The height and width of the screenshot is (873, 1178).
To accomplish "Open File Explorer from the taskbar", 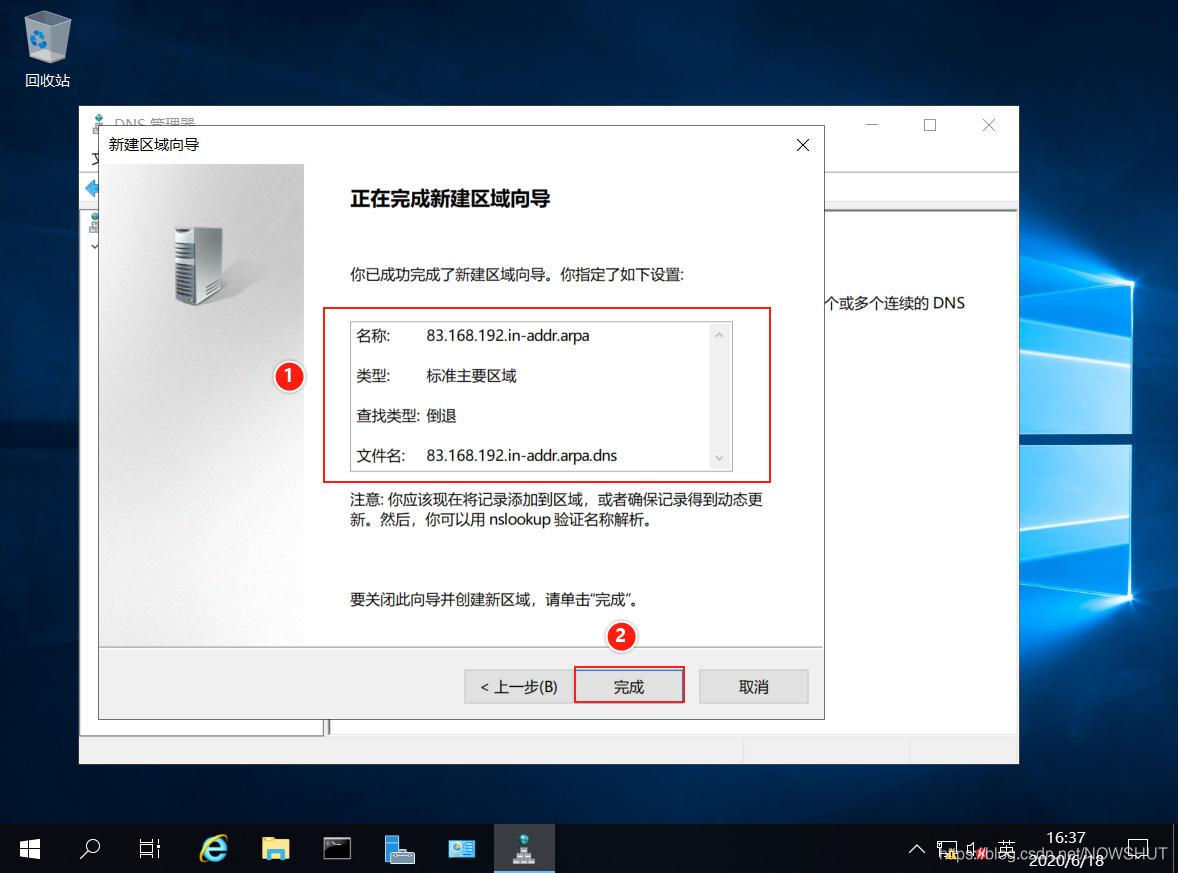I will pos(275,848).
